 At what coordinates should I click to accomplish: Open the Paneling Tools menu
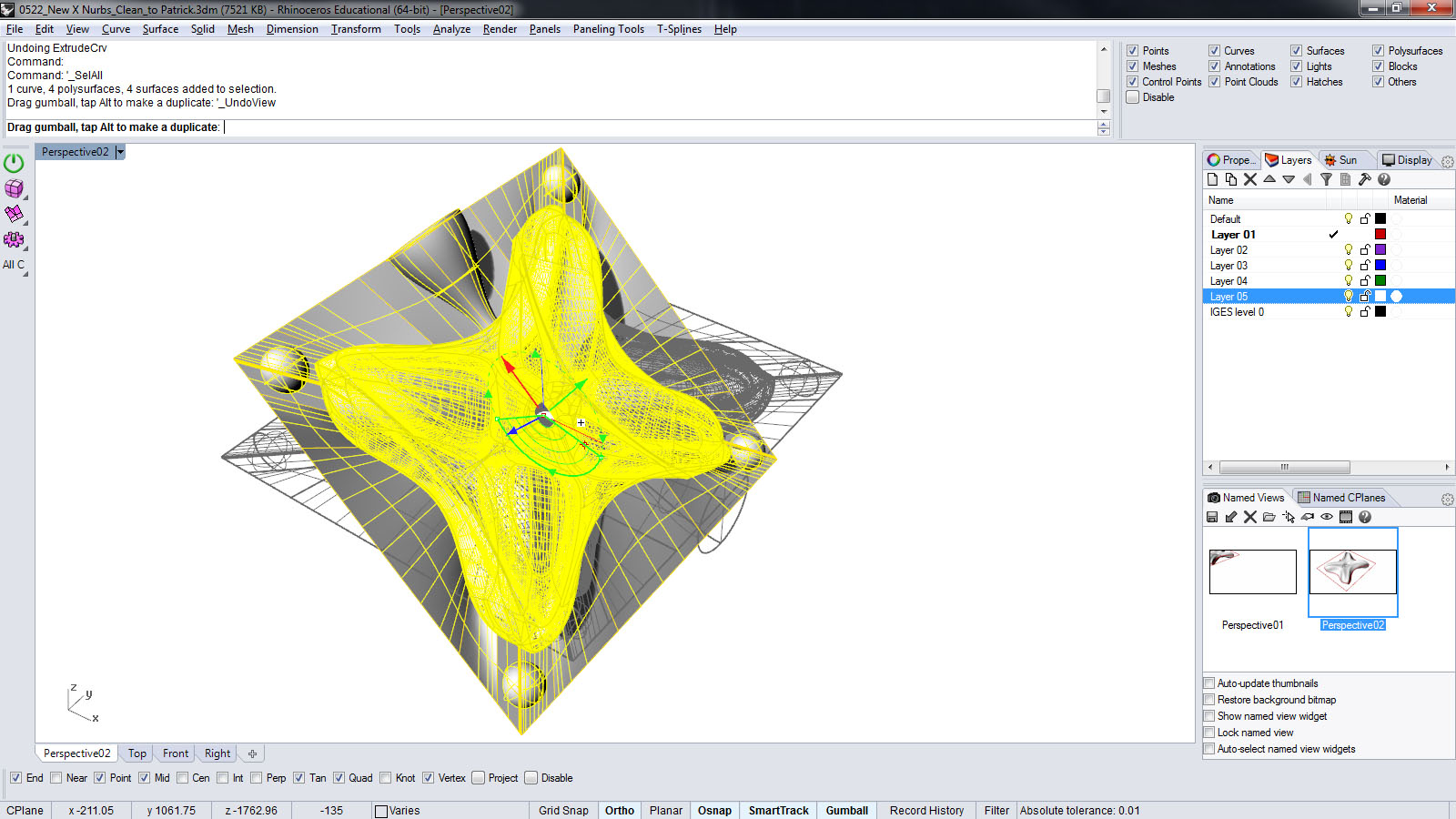pyautogui.click(x=609, y=29)
